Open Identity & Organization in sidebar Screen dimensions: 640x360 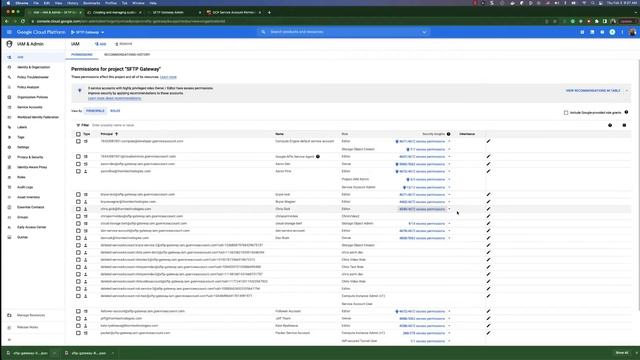[33, 67]
